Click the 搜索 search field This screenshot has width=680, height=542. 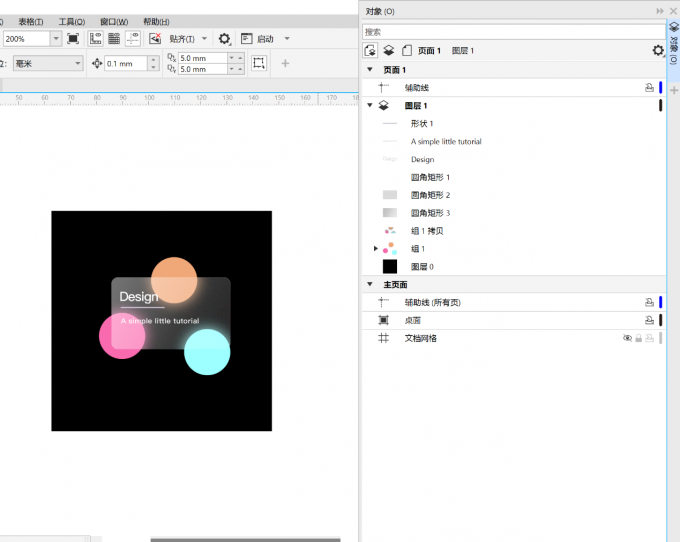click(510, 32)
